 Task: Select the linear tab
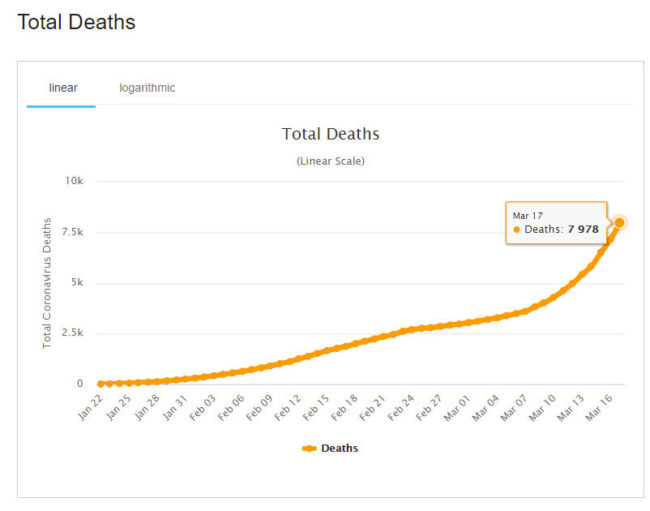coord(63,88)
